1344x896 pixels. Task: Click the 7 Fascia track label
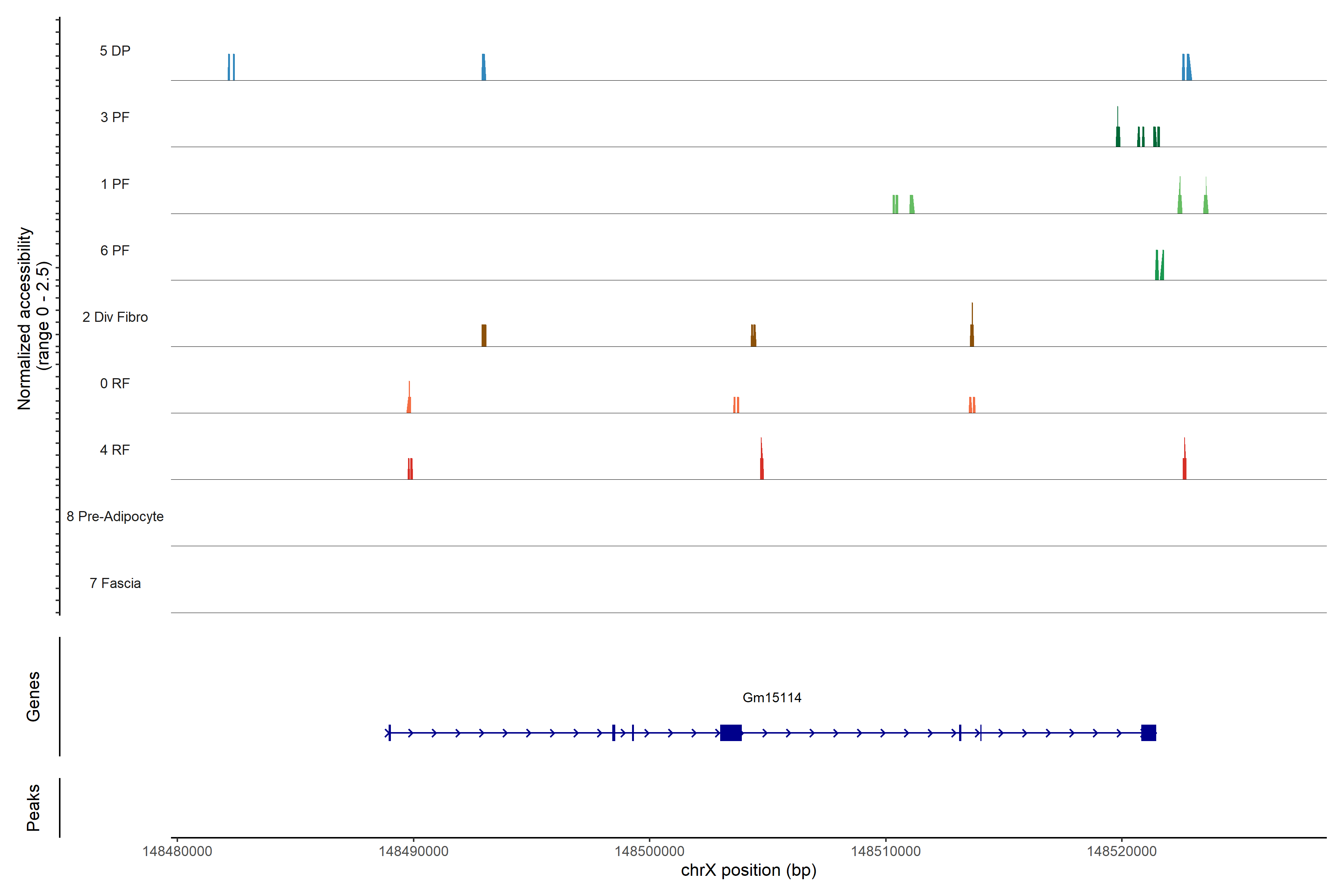(115, 583)
